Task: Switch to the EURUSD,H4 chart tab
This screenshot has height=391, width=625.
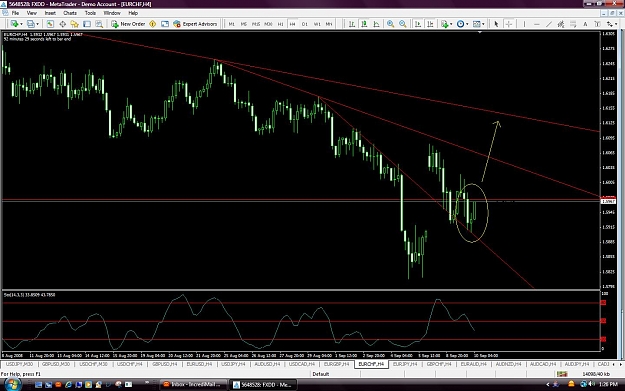Action: pyautogui.click(x=199, y=364)
